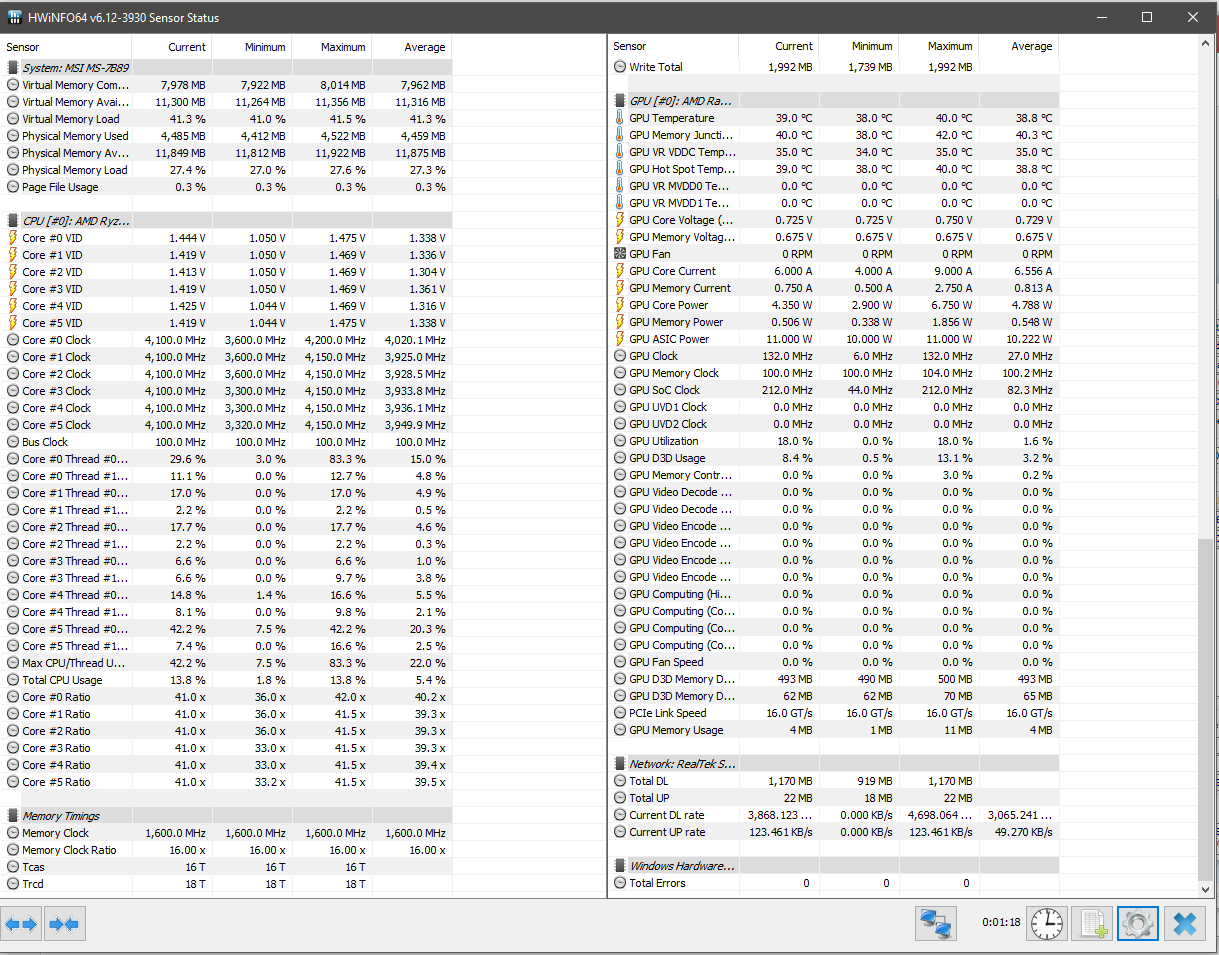Image resolution: width=1219 pixels, height=955 pixels.
Task: Click the Core #0 VID lightning icon
Action: pyautogui.click(x=13, y=238)
